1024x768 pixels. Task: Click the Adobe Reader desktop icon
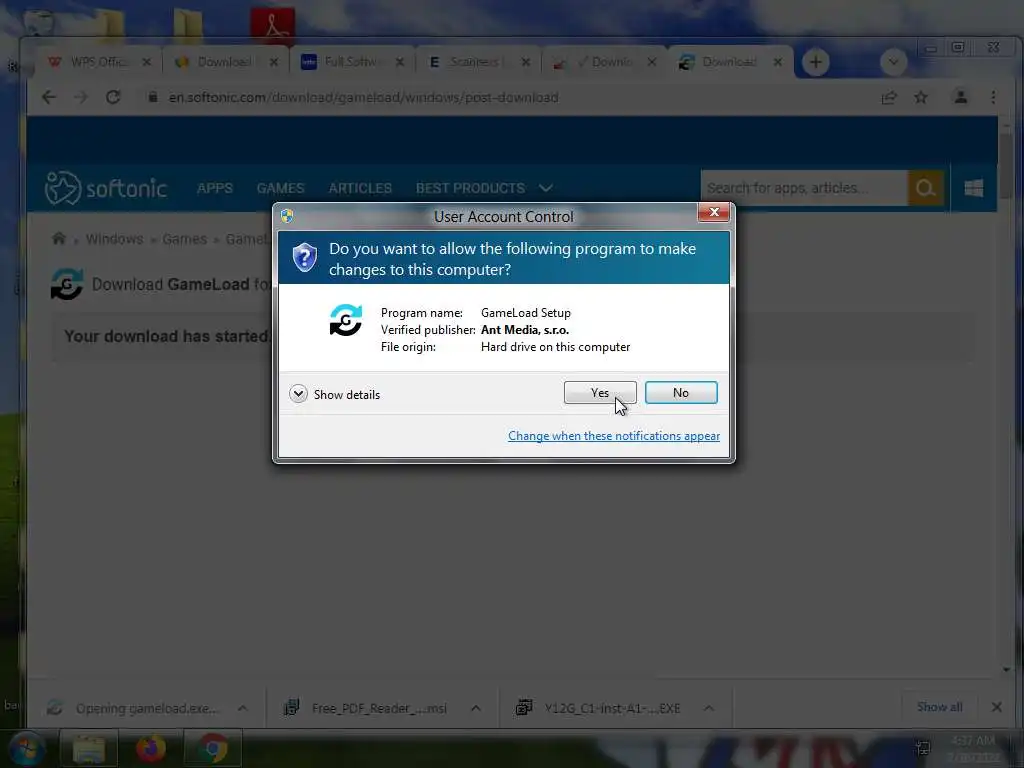click(x=272, y=24)
